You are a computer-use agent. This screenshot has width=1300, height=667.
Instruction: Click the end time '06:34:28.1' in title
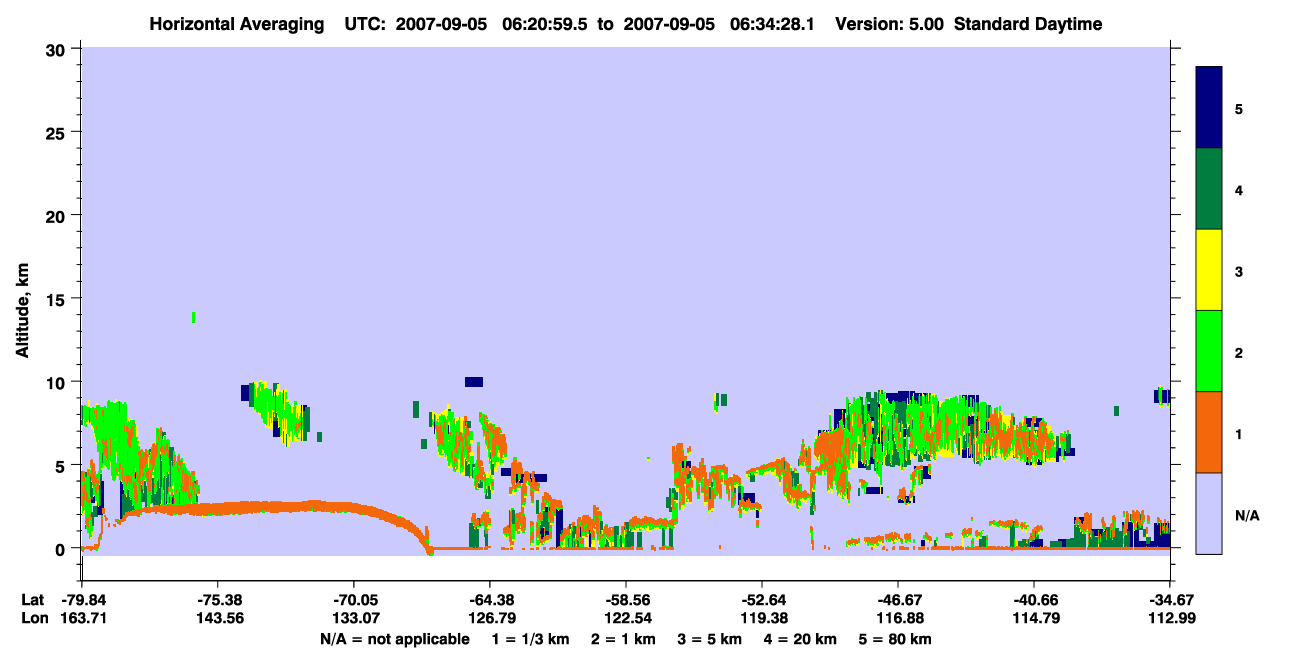772,24
